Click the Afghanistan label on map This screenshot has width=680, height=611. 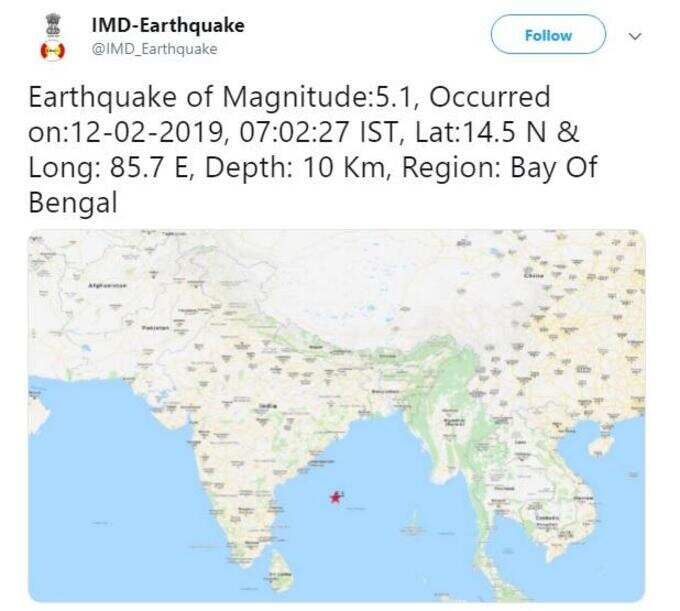[108, 285]
